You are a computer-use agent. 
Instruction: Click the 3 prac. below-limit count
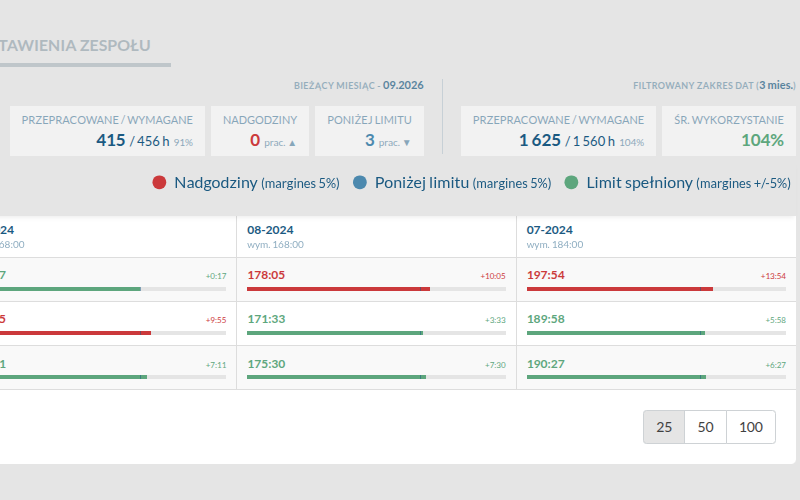click(370, 140)
